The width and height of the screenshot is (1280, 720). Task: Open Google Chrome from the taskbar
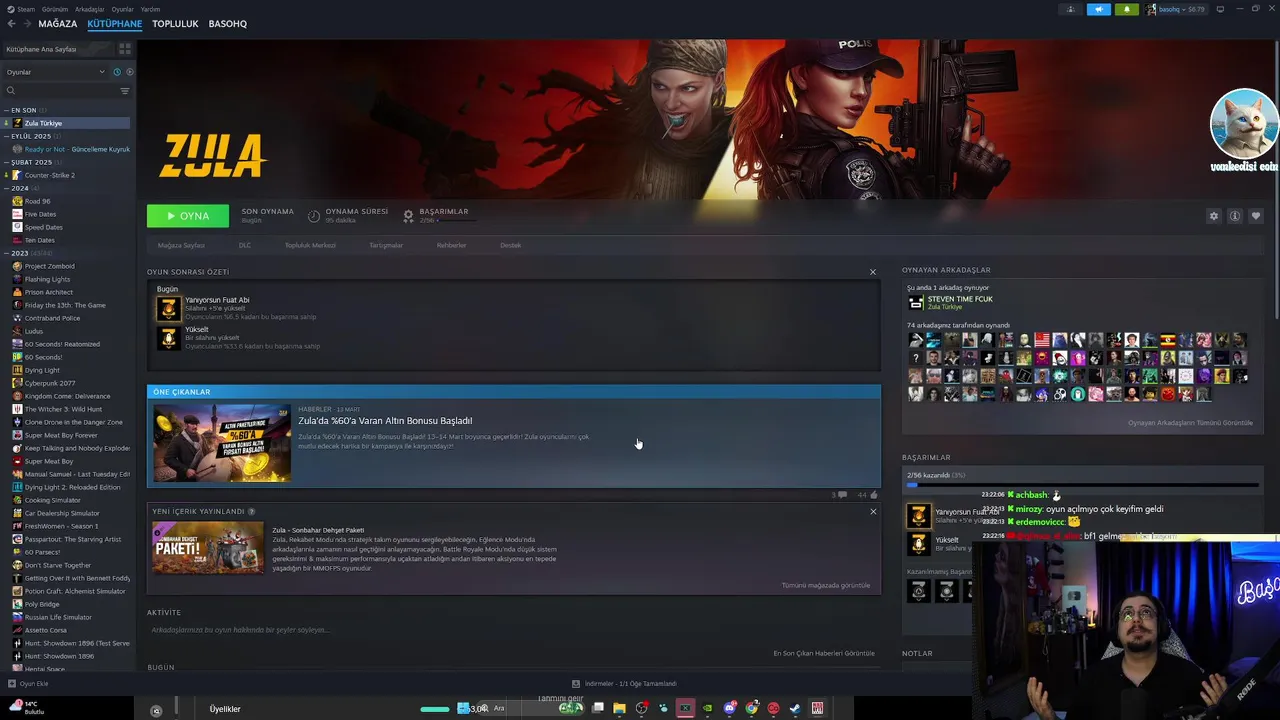(x=751, y=708)
